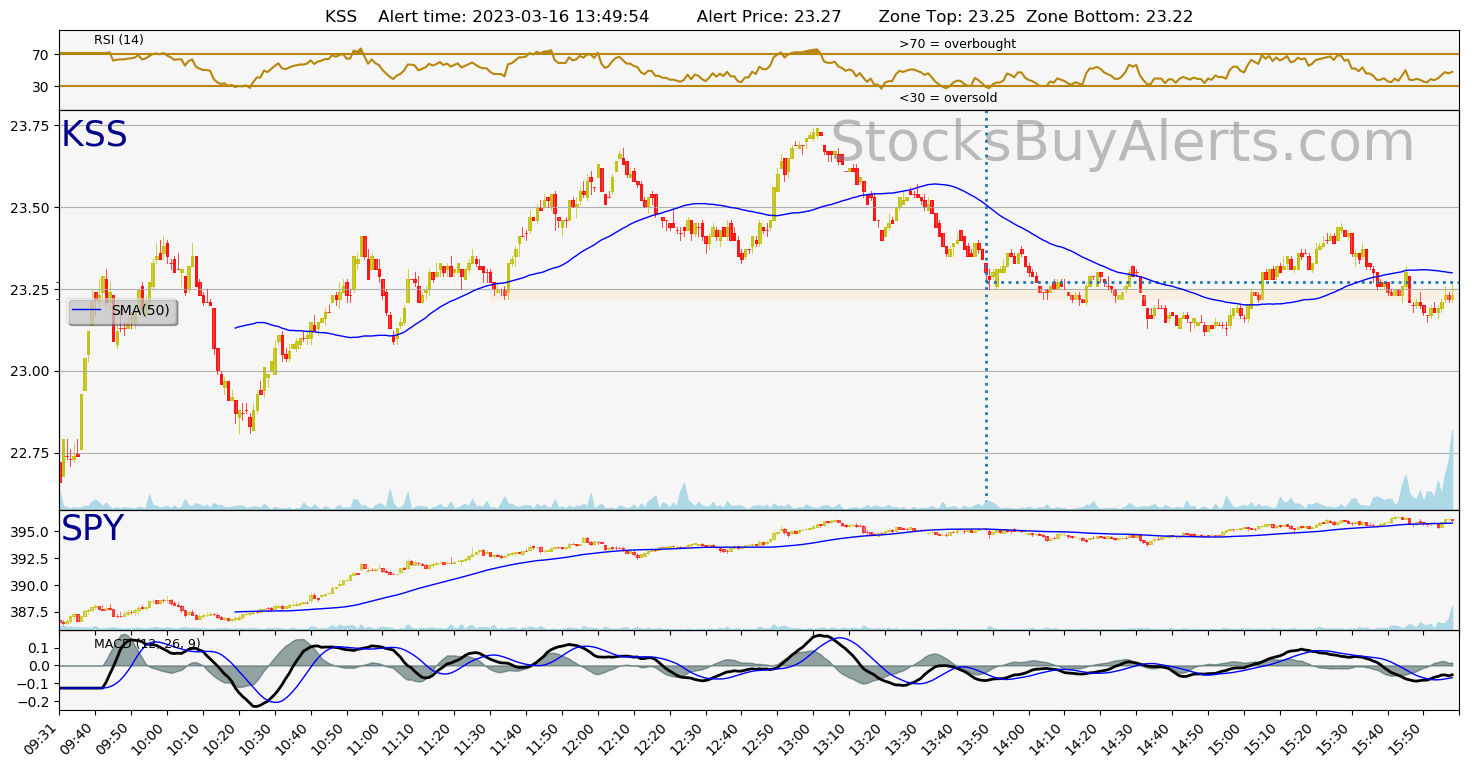The width and height of the screenshot is (1474, 768).
Task: Click 'Alert Price: 23.27' in the title
Action: [769, 17]
